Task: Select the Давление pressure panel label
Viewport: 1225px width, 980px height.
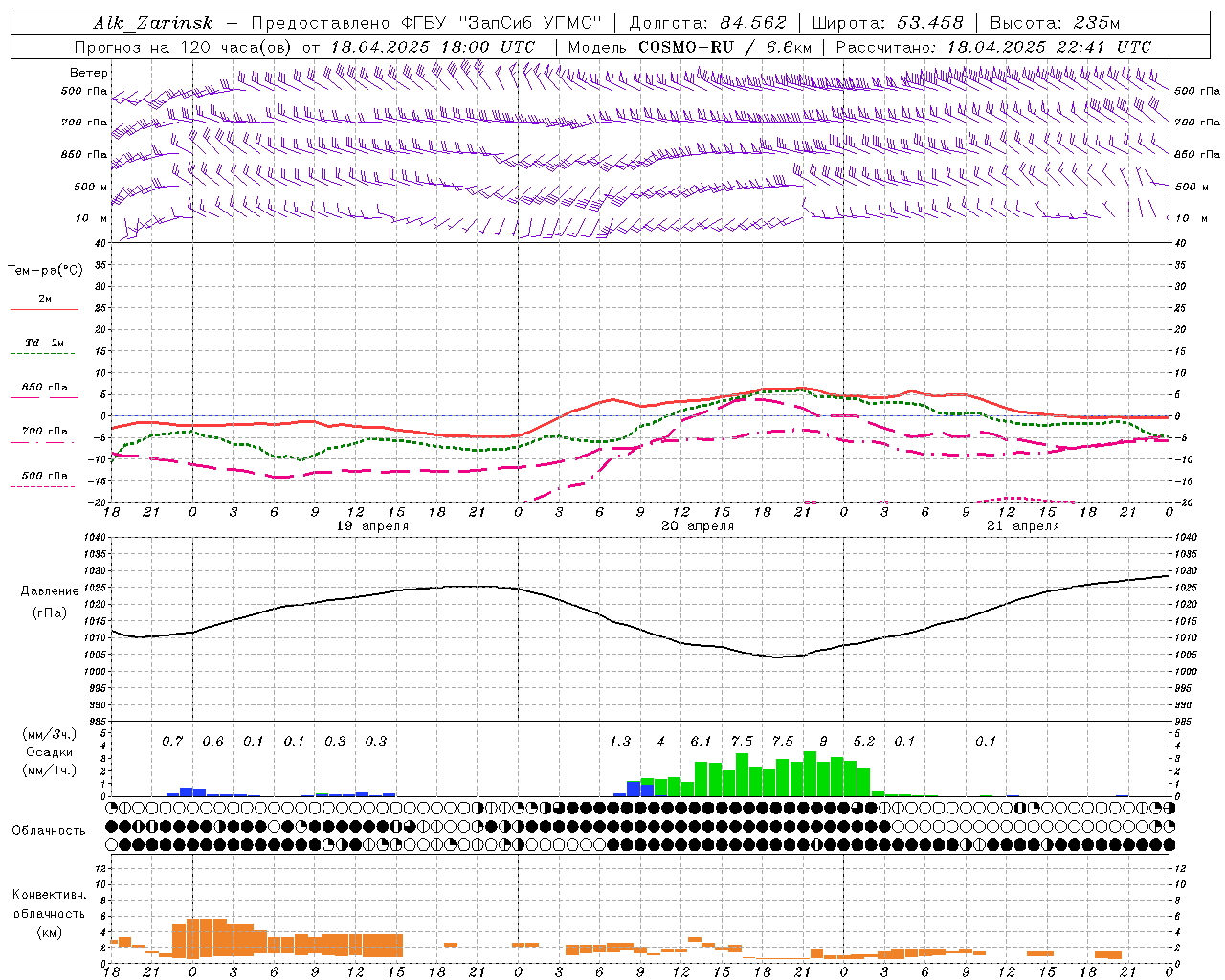Action: (x=50, y=591)
